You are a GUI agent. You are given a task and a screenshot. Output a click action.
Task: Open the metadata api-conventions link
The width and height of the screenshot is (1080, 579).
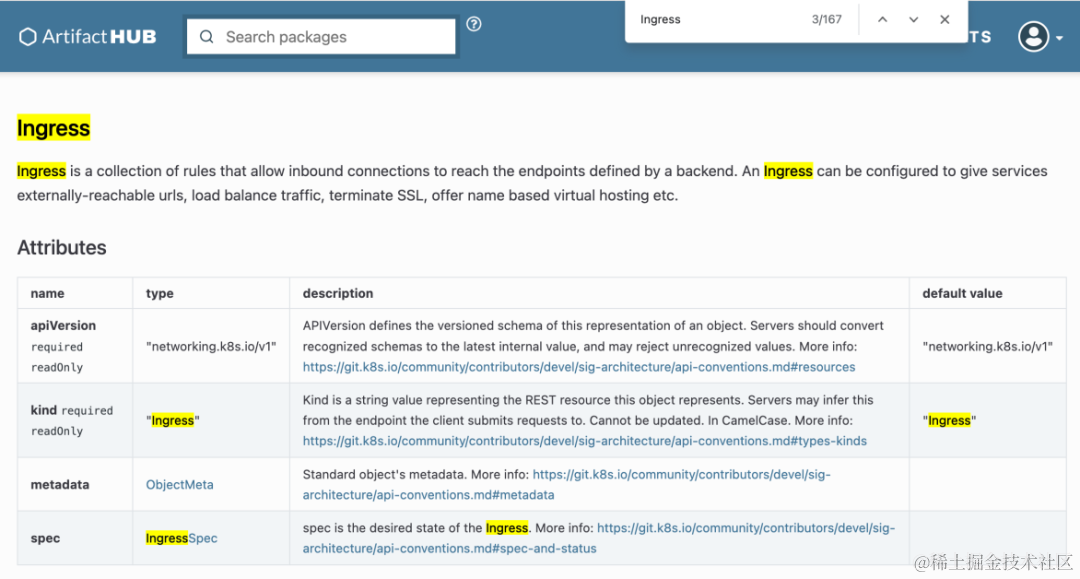[x=567, y=485]
